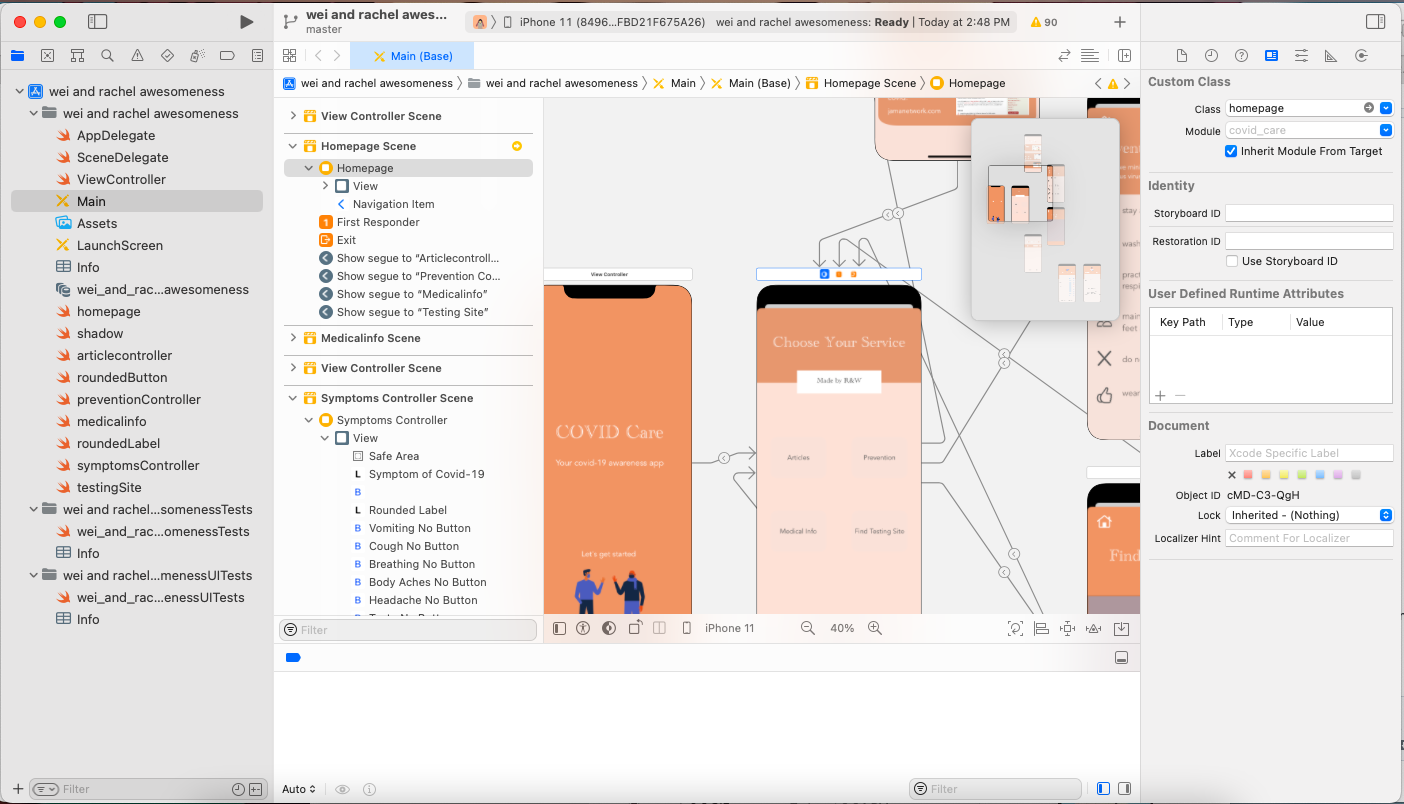
Task: Expand the View Controller Scene above Homepage Scene
Action: point(293,116)
